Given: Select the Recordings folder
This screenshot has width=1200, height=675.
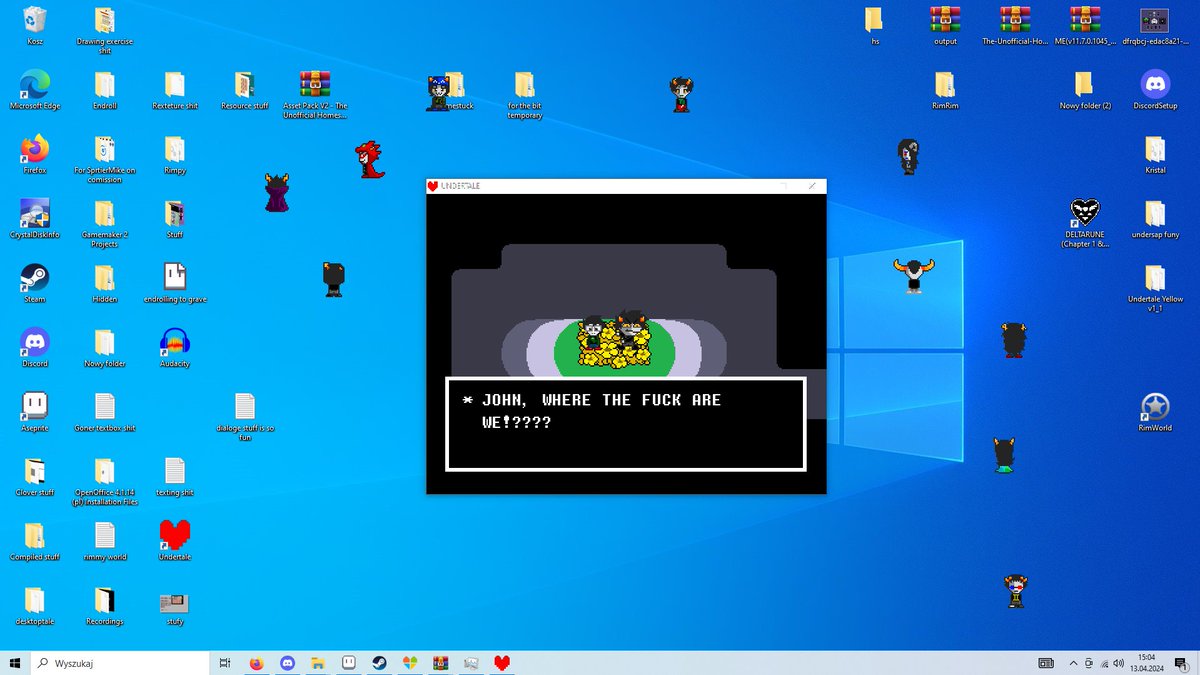Looking at the screenshot, I should click(104, 605).
